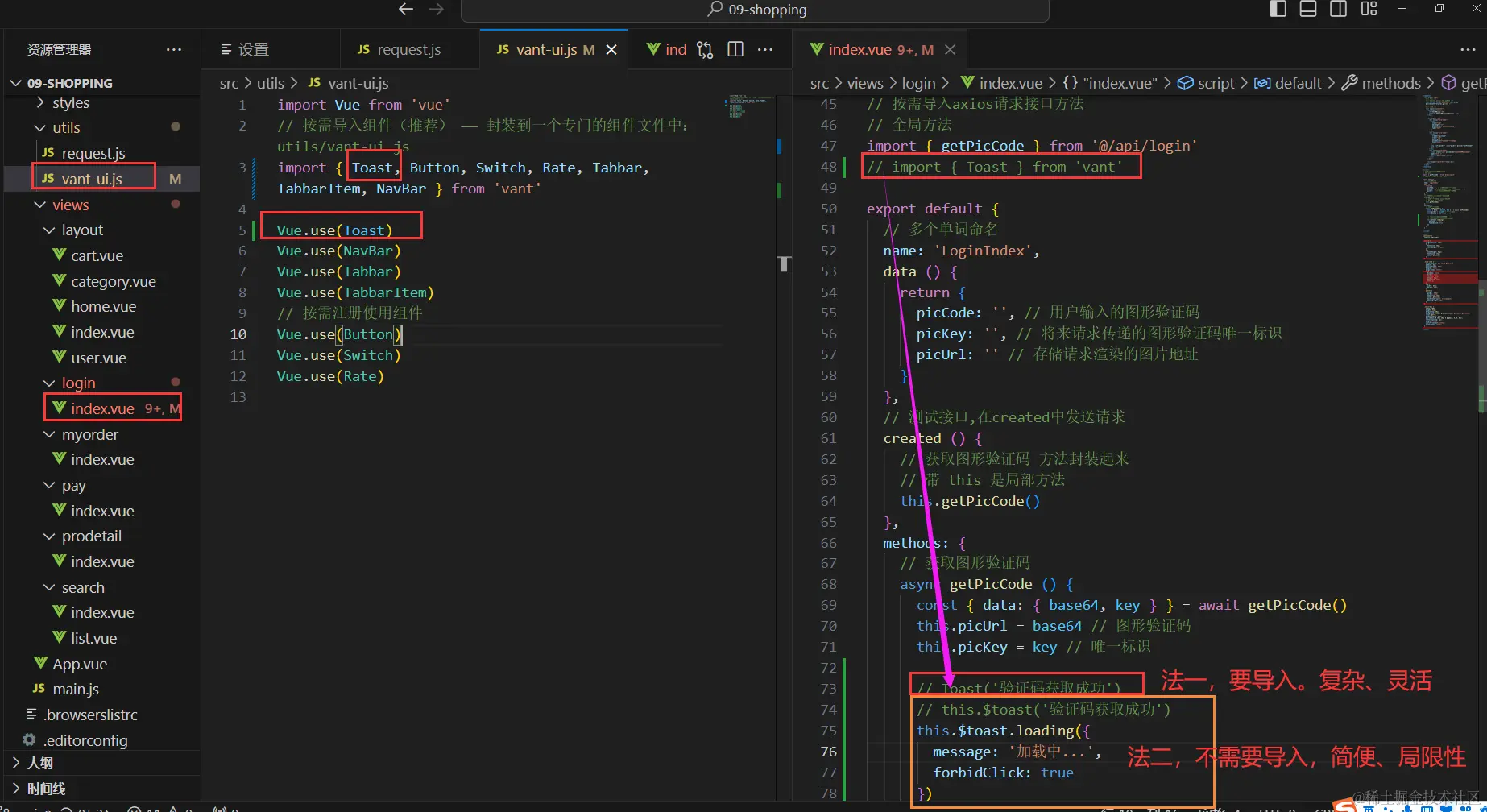Click 'Vue.use(Switch)' on line 11

tap(338, 355)
